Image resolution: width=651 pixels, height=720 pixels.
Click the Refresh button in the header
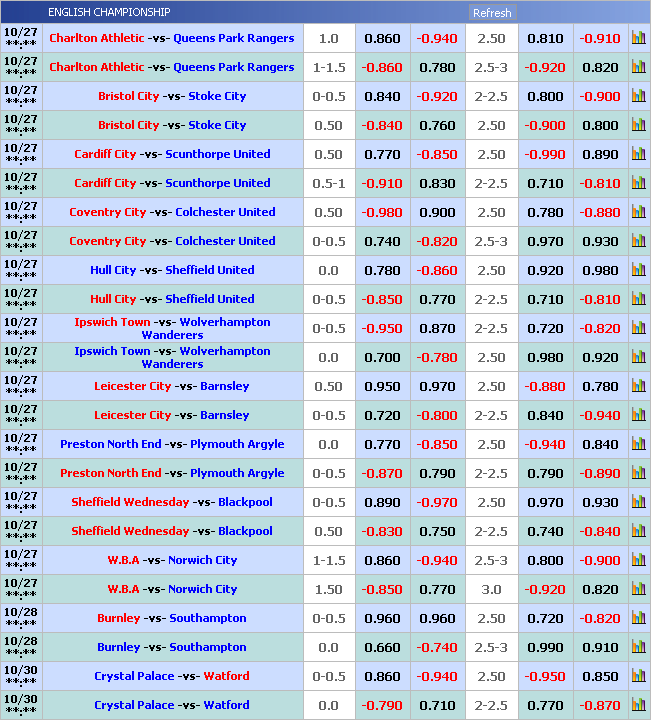click(492, 13)
